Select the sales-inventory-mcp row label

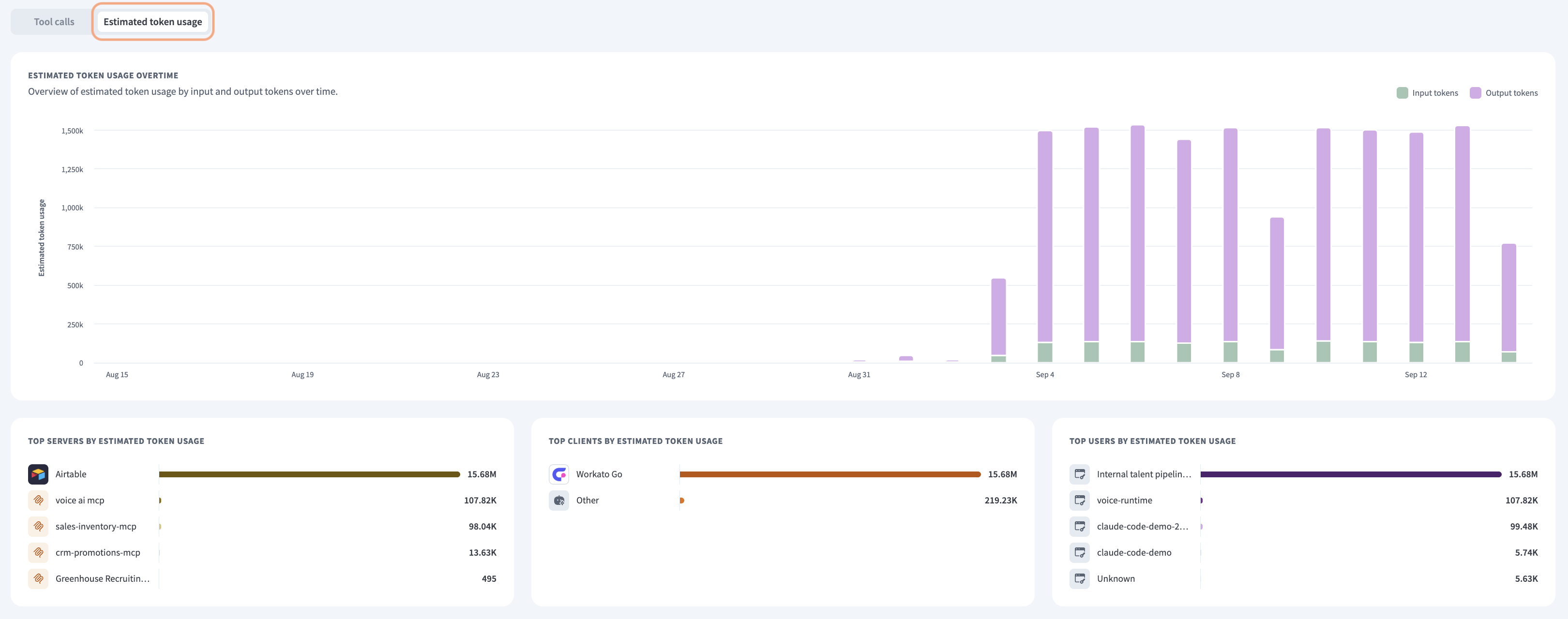pos(96,527)
